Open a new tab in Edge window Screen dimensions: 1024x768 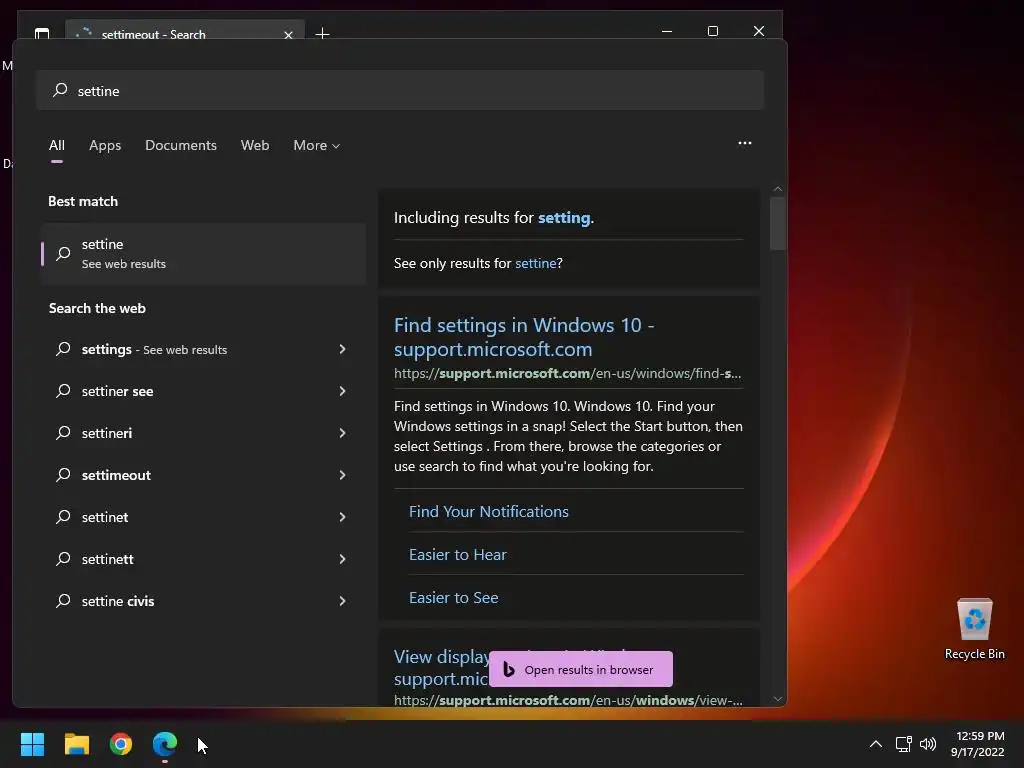[322, 33]
